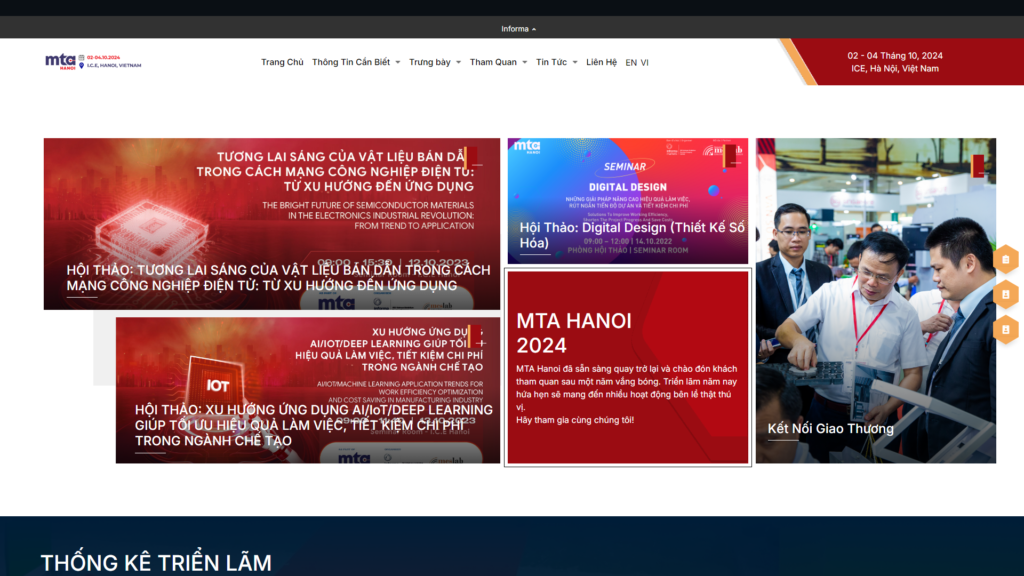Open the Tham Quan dropdown menu
Screen dimensions: 1024x576
498,62
